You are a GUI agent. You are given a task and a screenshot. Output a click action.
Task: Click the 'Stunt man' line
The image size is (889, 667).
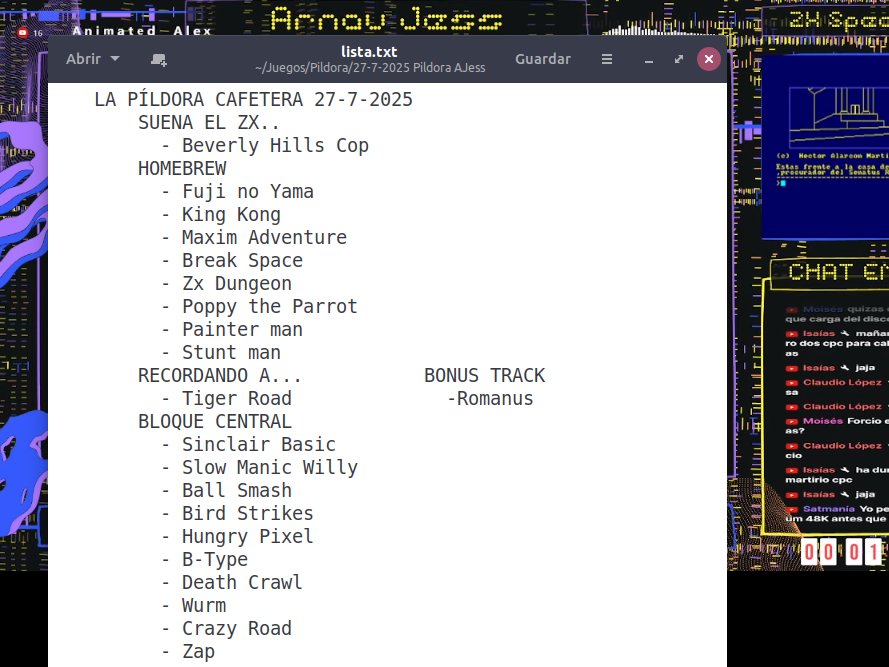point(221,352)
